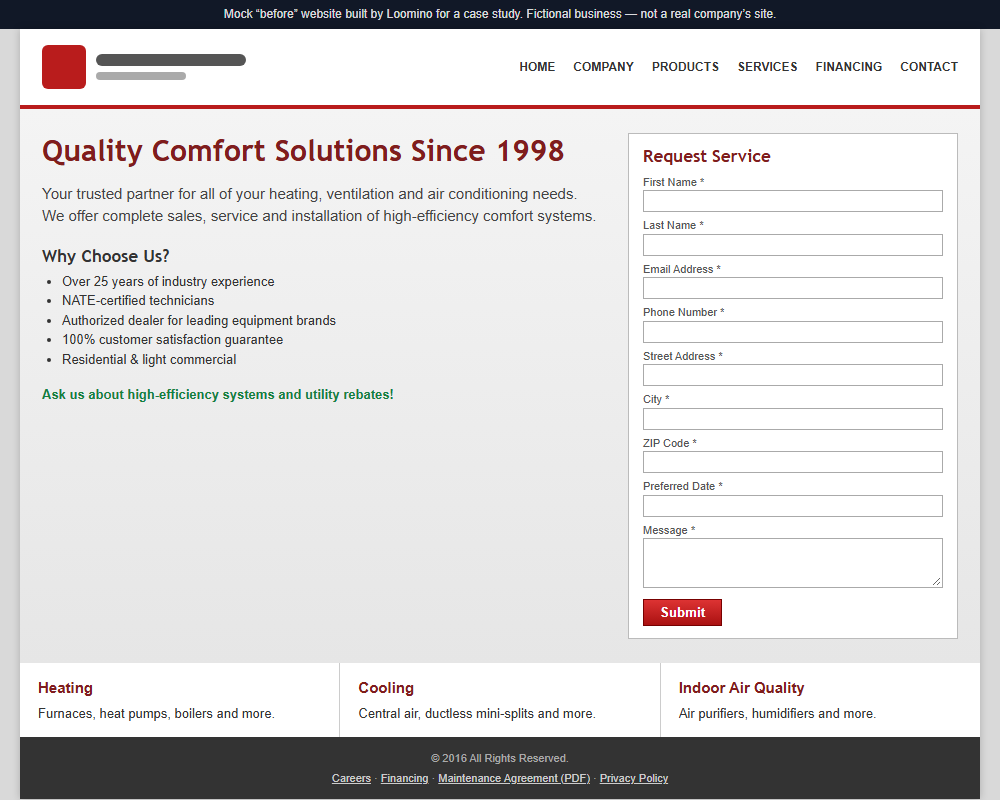
Task: Click 'Furnaces, heat pumps, boilers and more.'
Action: point(156,713)
